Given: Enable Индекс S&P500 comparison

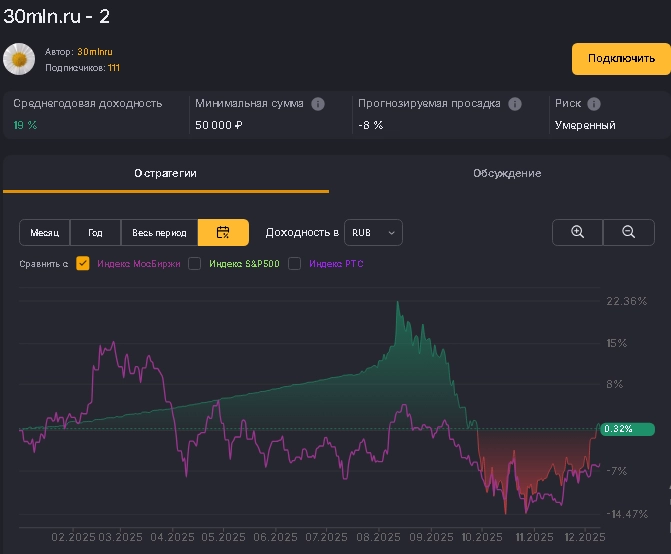Looking at the screenshot, I should point(195,263).
